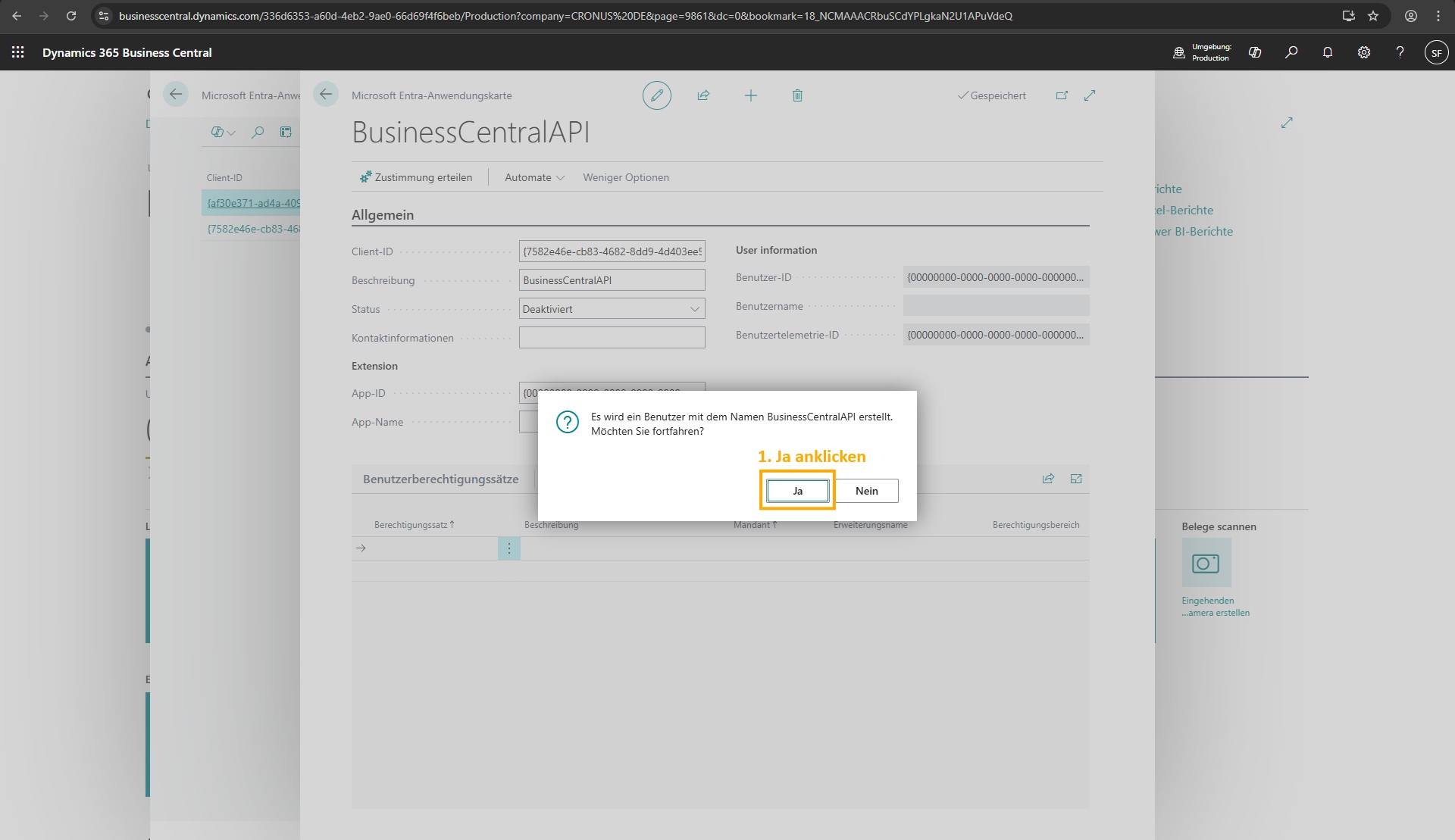Go back from BusinessCentralAPI card
This screenshot has height=840, width=1455.
tap(326, 95)
